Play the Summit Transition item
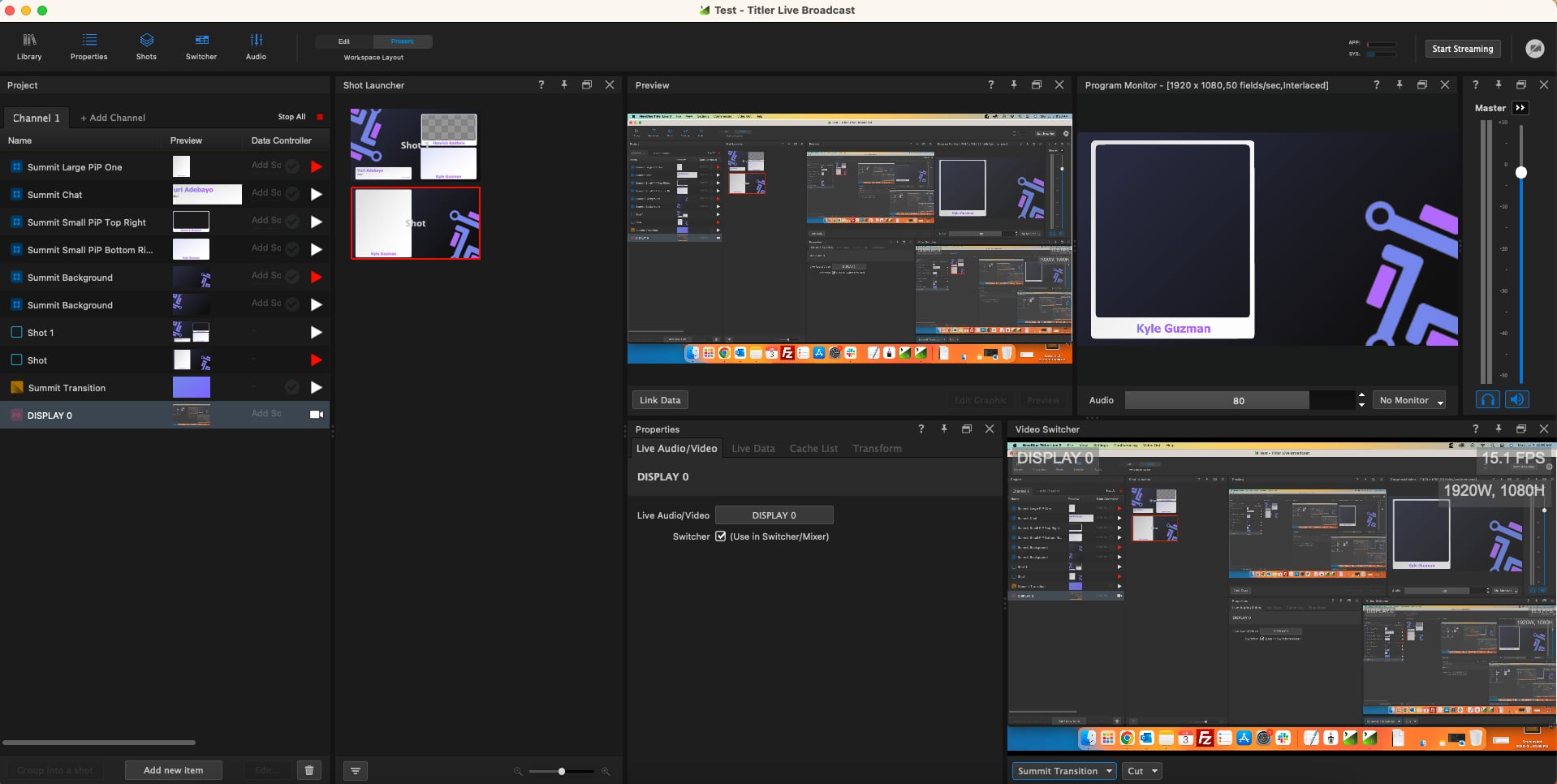1557x784 pixels. 317,387
